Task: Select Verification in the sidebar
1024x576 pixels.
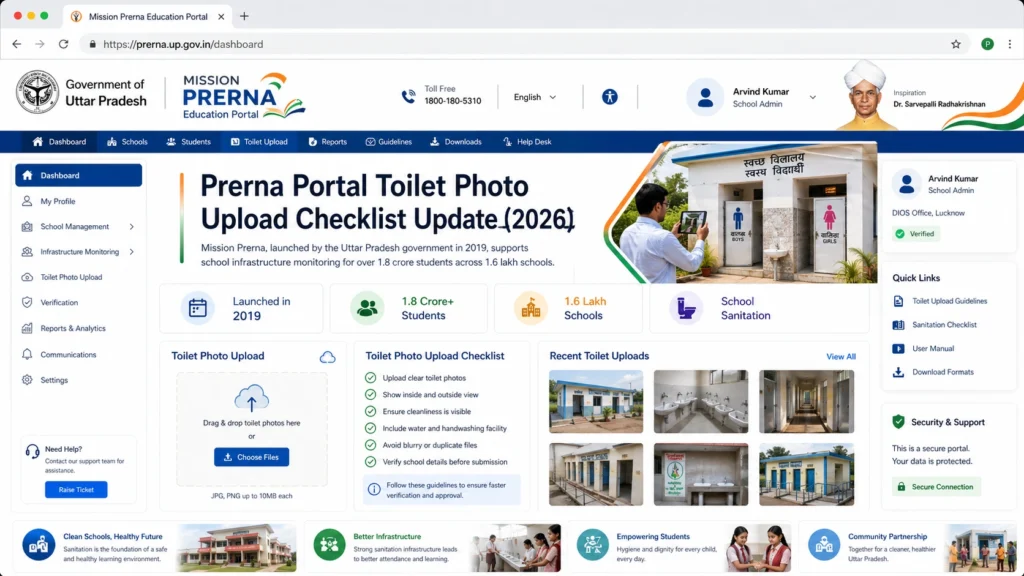Action: 78,302
